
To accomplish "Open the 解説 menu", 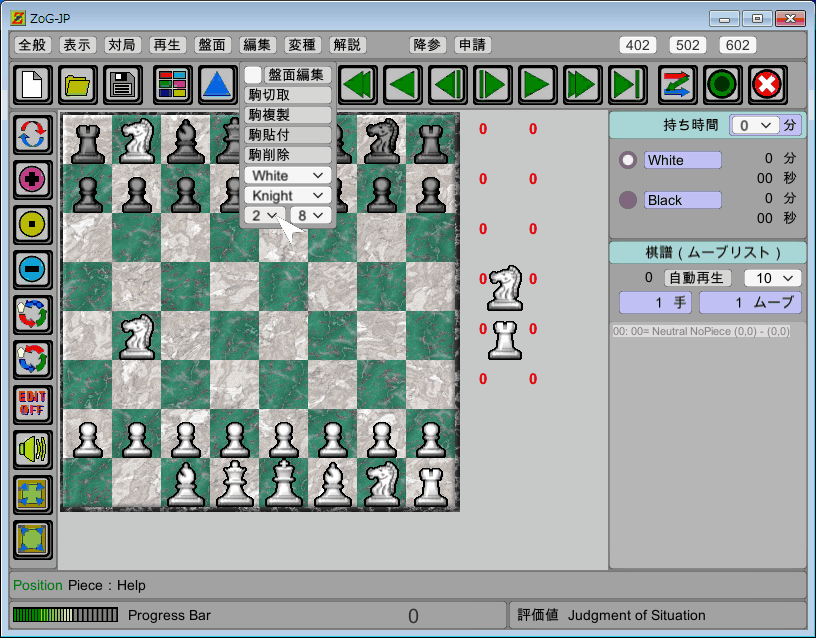I will click(x=347, y=45).
